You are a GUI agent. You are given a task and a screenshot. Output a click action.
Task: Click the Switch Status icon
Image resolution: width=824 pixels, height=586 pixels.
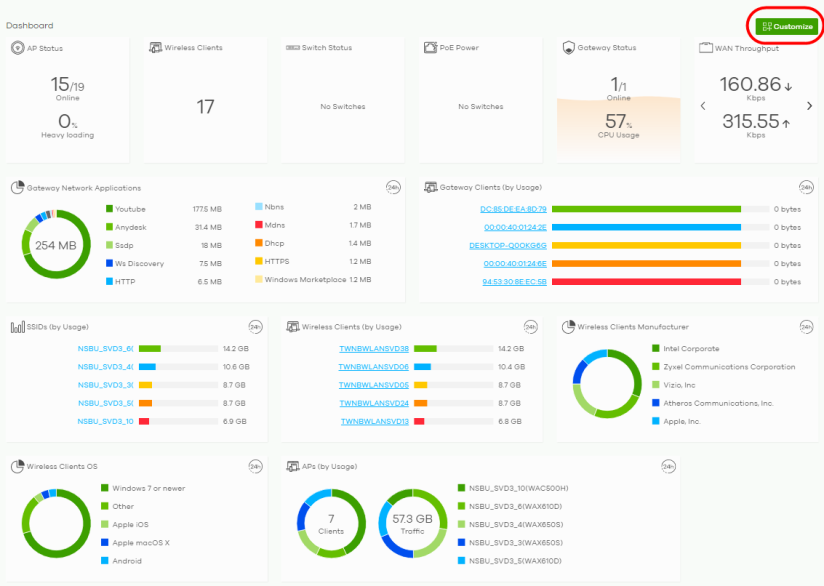click(x=292, y=48)
